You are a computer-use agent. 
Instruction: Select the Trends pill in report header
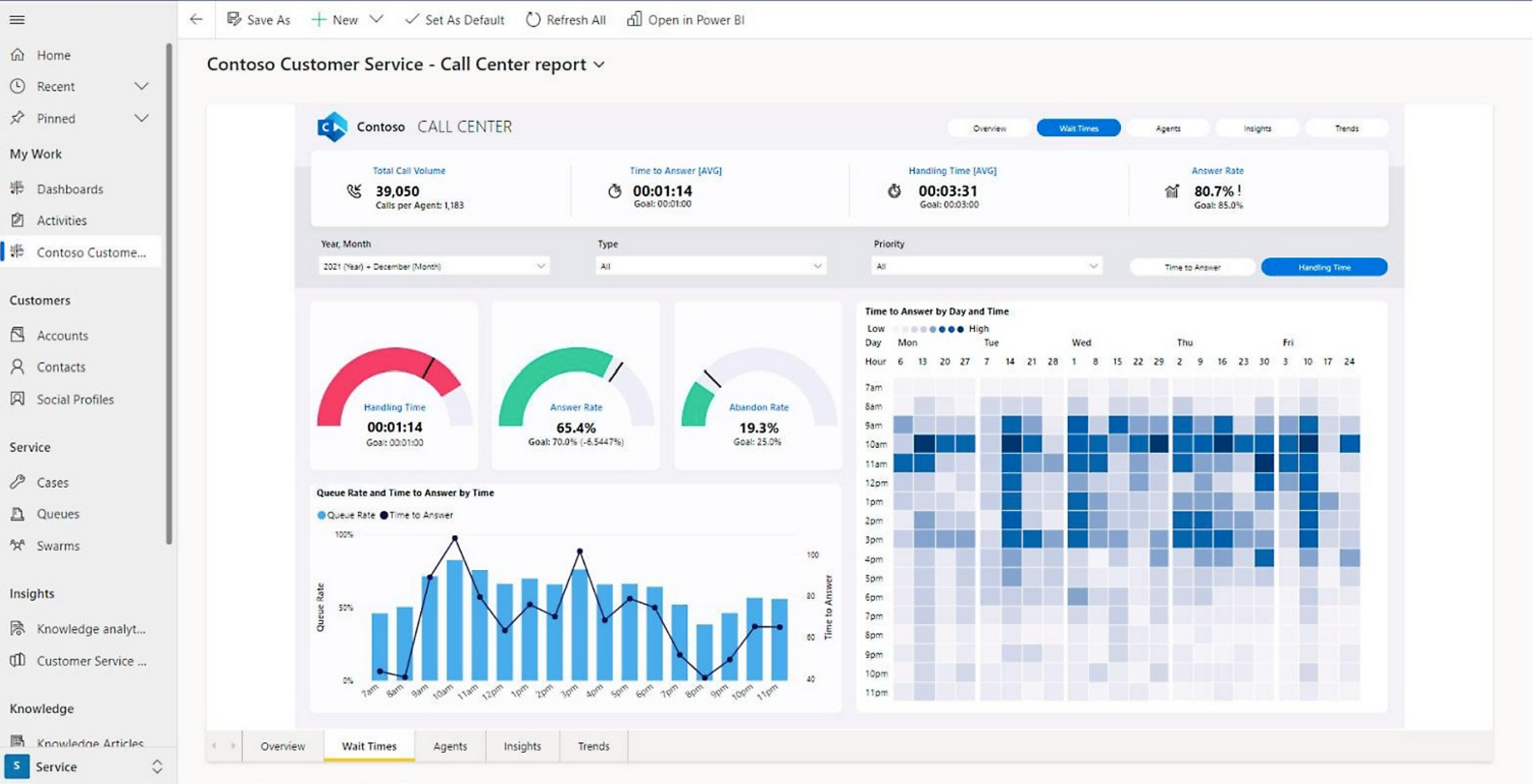point(1347,128)
